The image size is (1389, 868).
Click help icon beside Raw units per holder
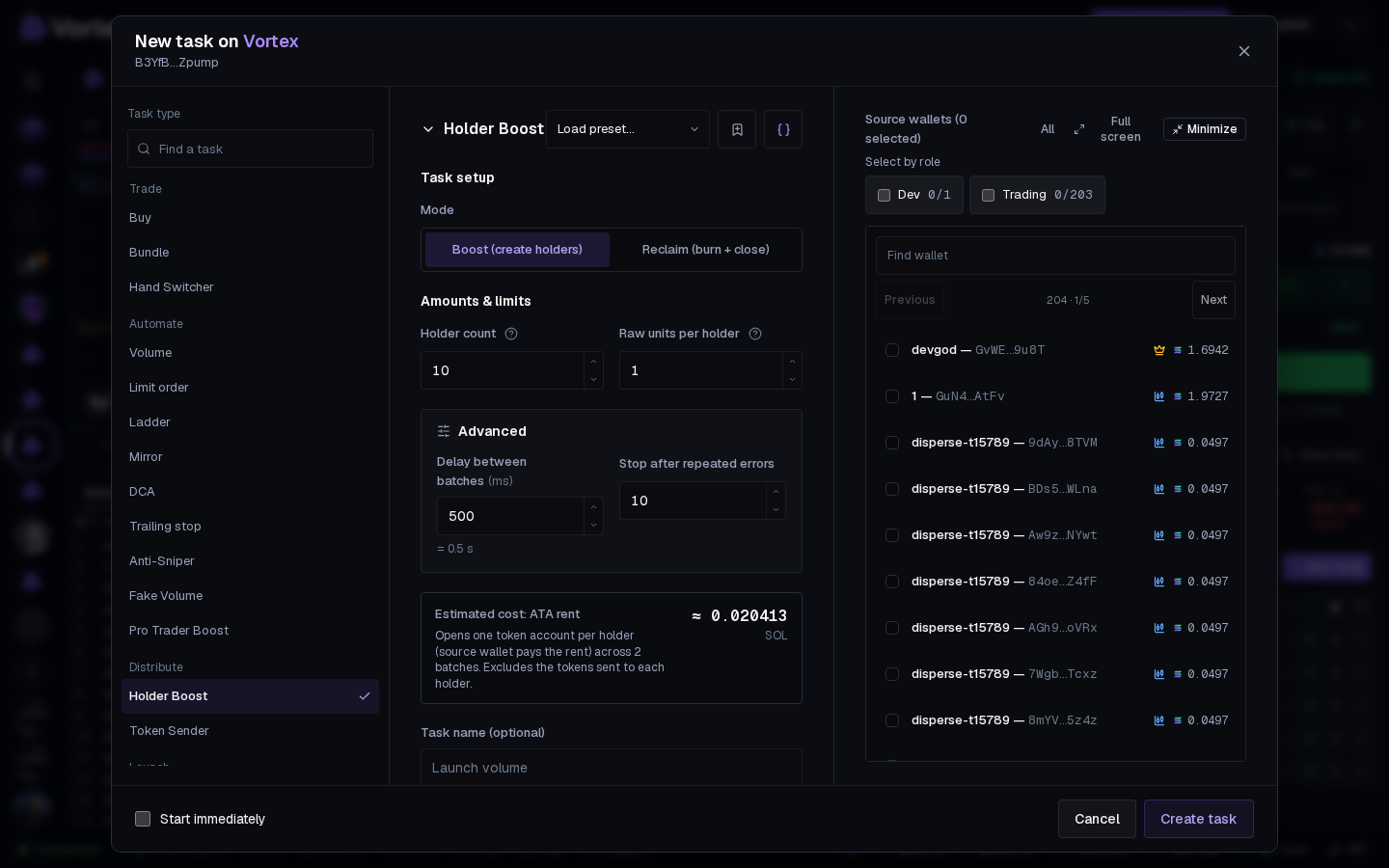[x=755, y=334]
